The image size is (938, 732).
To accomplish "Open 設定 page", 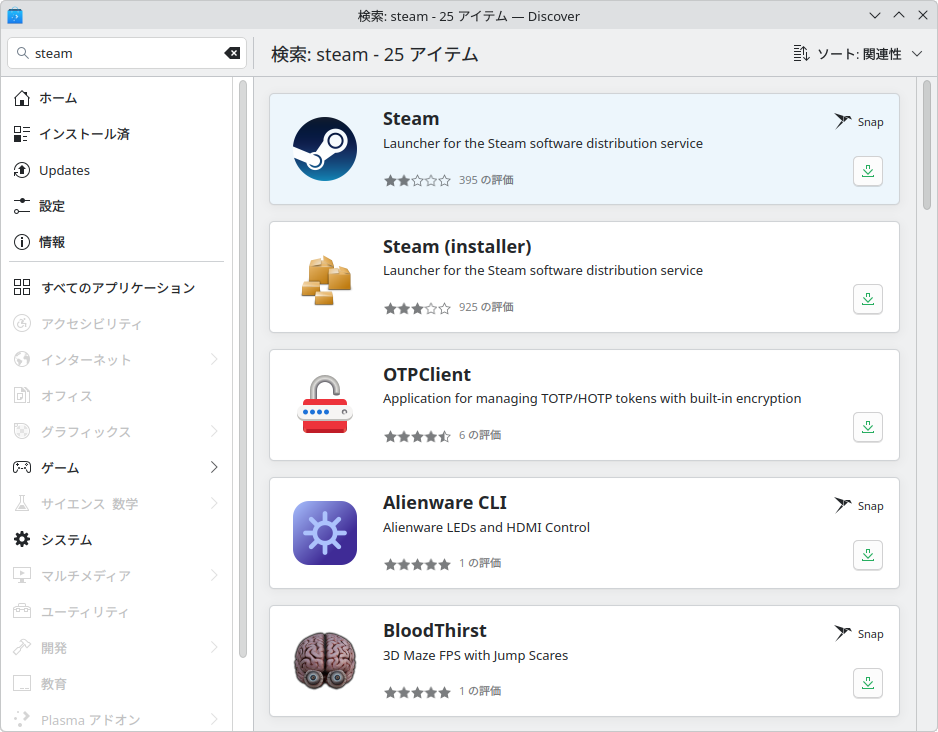I will coord(117,206).
